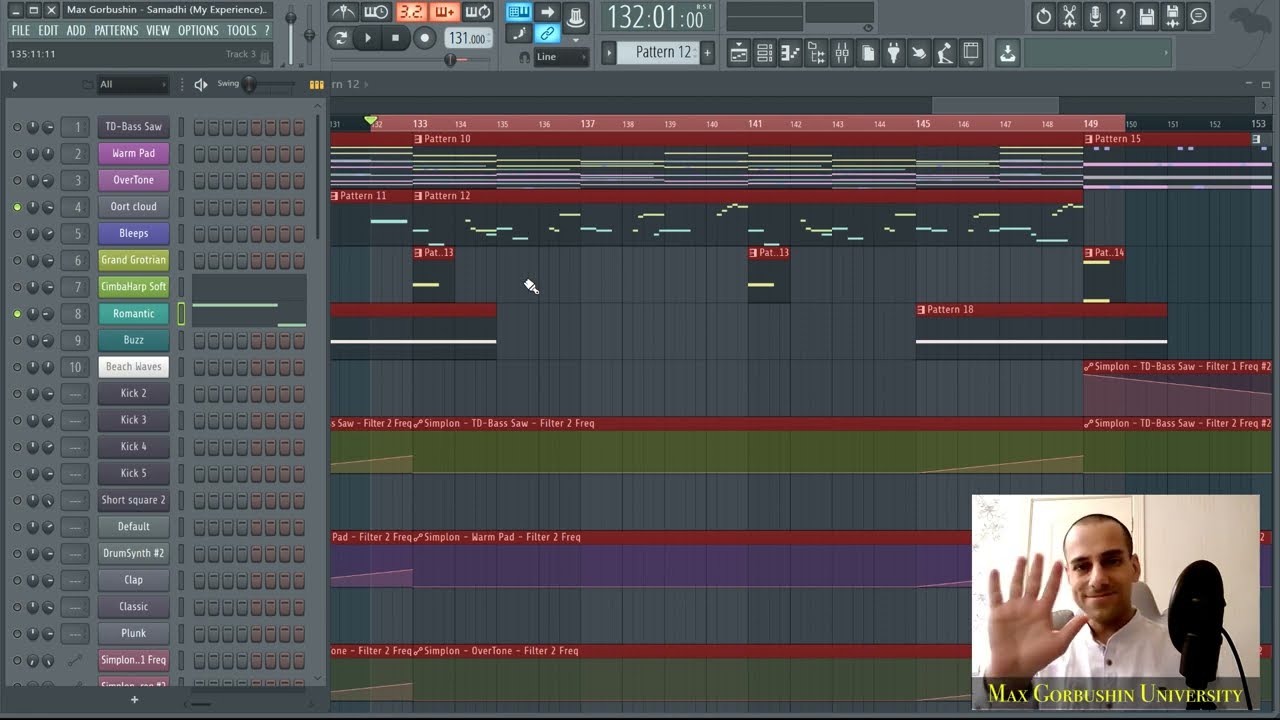Open the All channel filter dropdown
The height and width of the screenshot is (720, 1280).
pyautogui.click(x=132, y=85)
